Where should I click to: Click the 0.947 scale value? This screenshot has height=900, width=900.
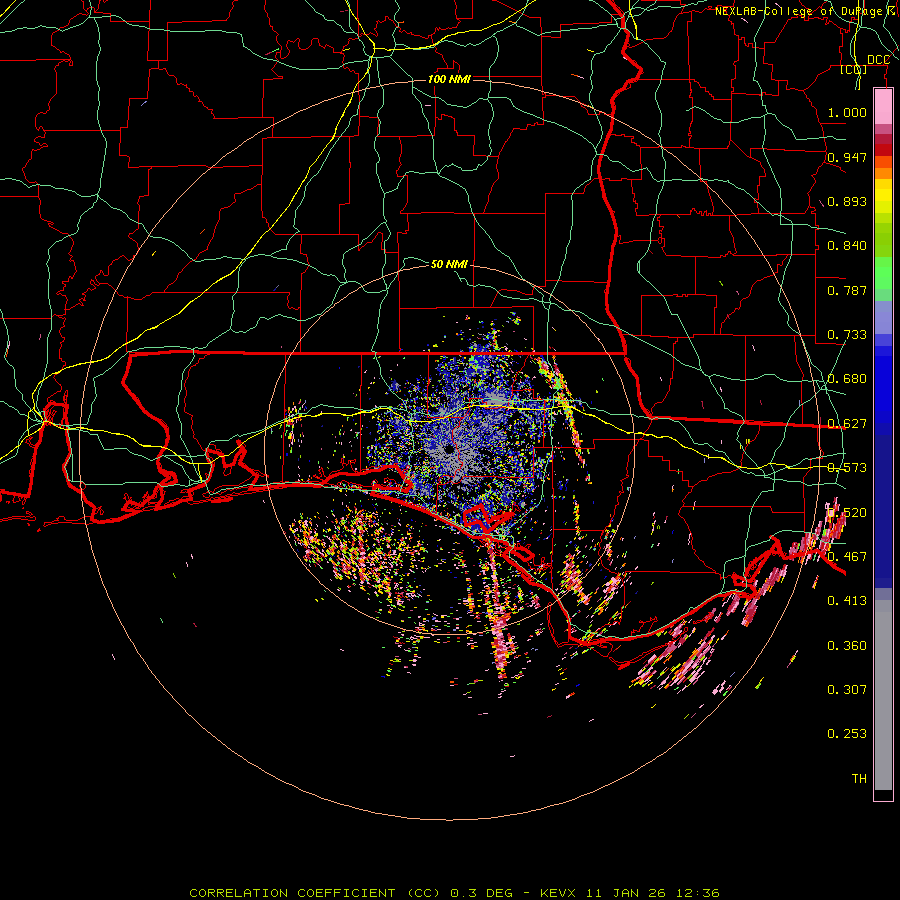847,157
